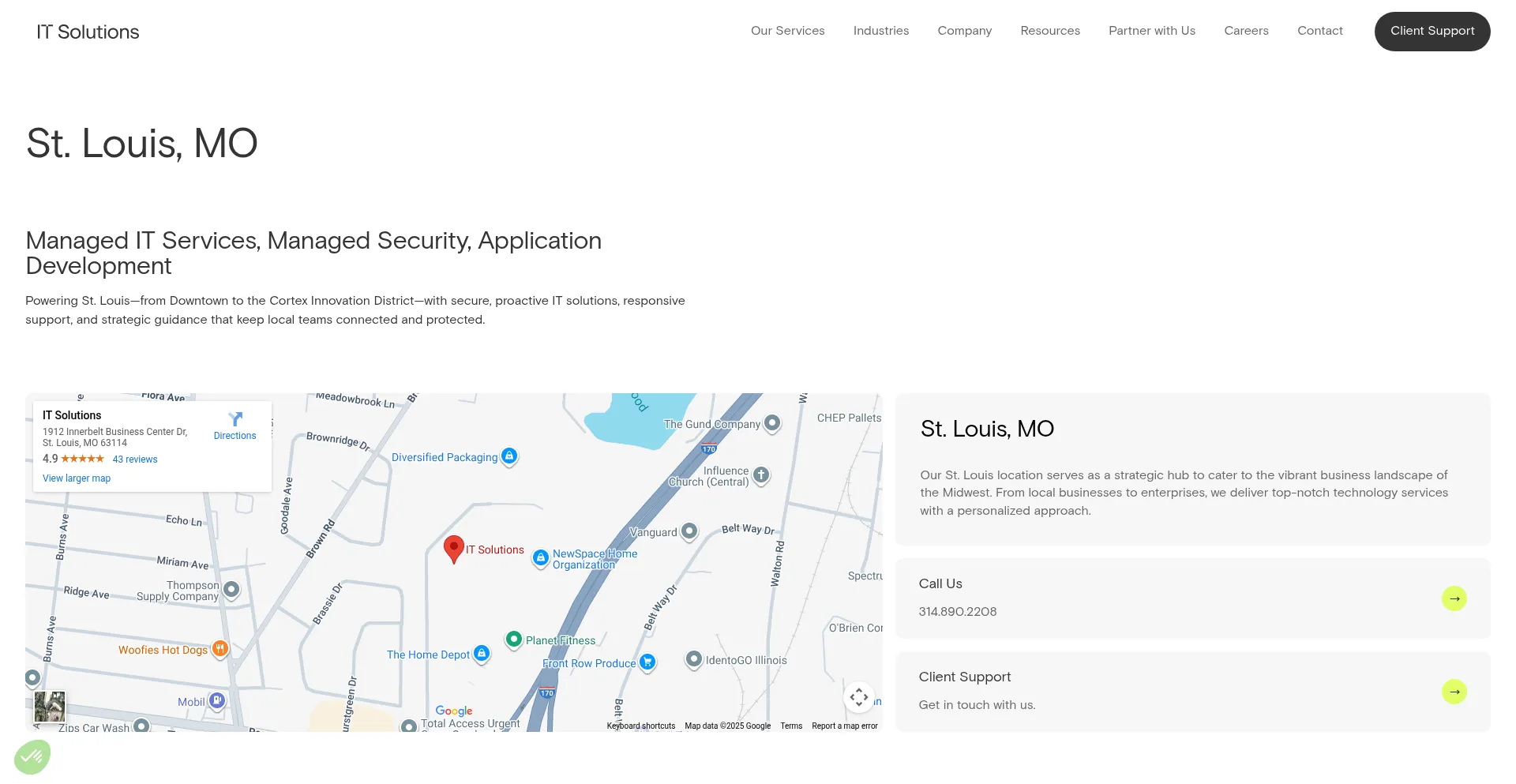Click the map camera controls button

(859, 697)
